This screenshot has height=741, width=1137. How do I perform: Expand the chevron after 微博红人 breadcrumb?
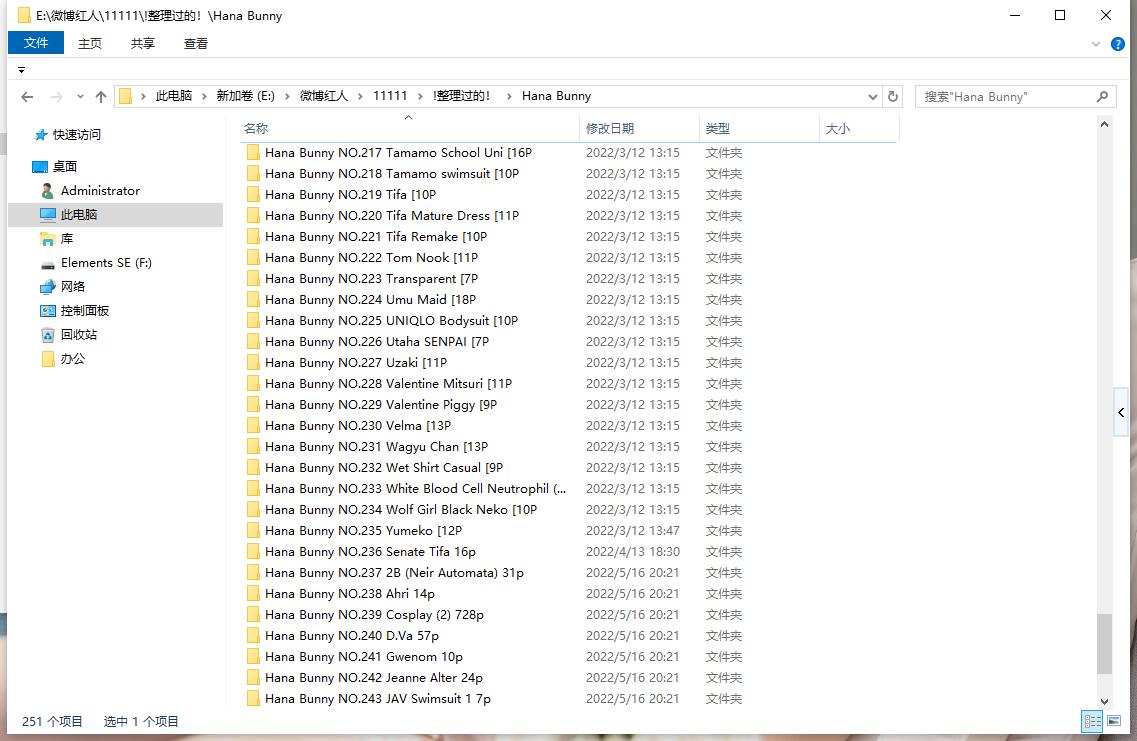(360, 96)
